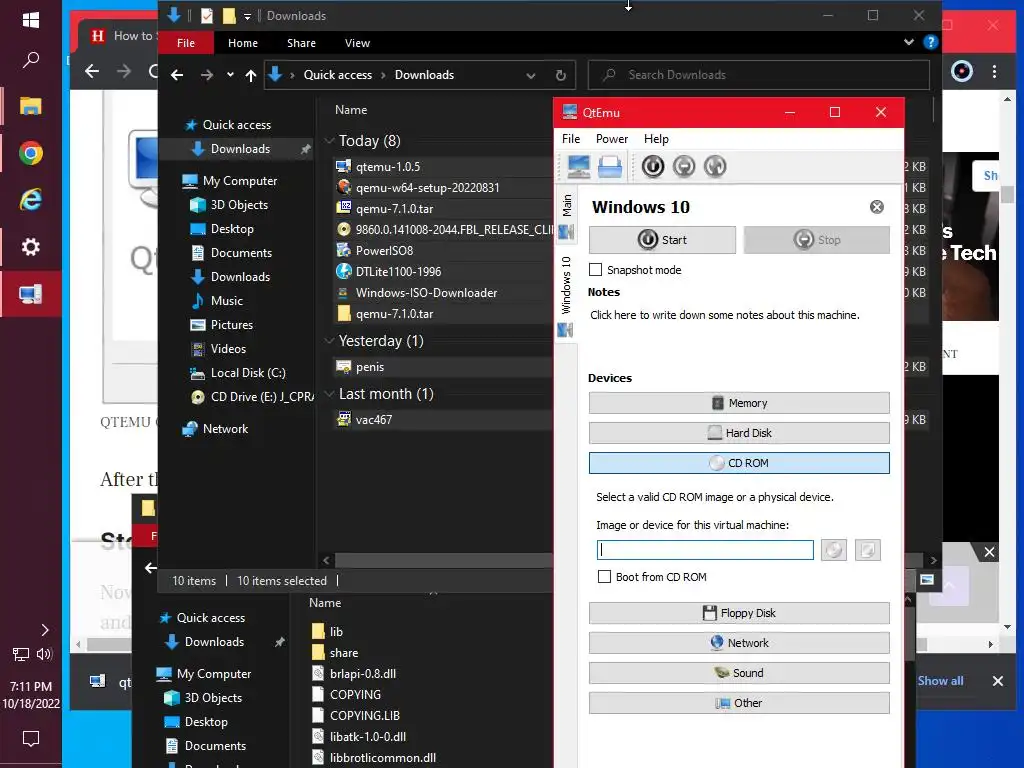Click the properties icon in Explorer title bar
The height and width of the screenshot is (768, 1024).
207,16
